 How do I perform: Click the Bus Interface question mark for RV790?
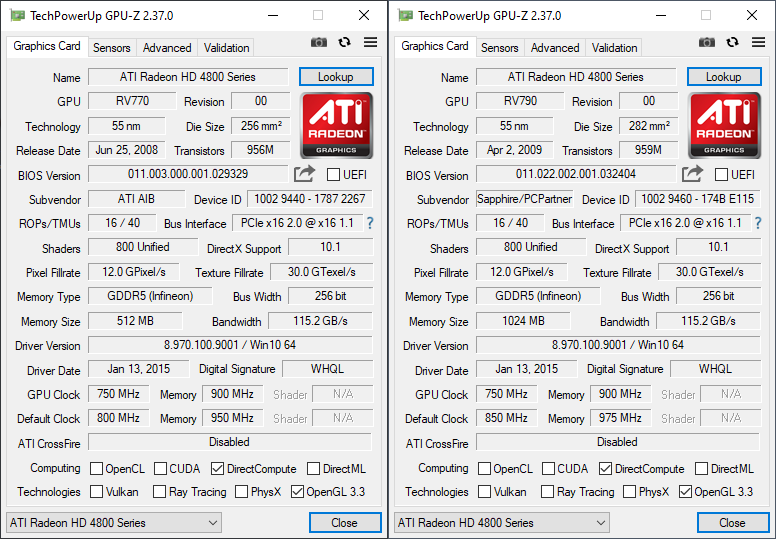tap(758, 223)
